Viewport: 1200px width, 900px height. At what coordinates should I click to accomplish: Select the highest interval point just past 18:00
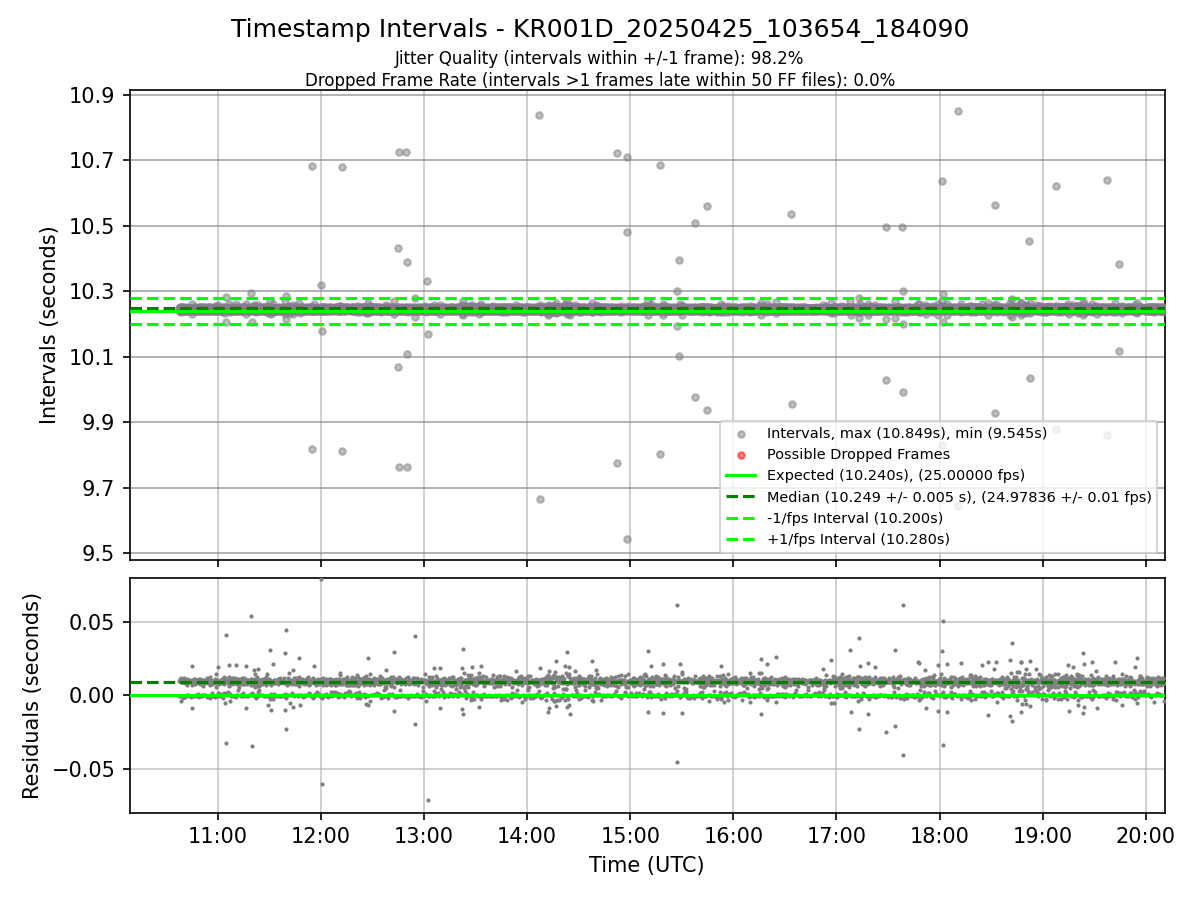point(958,111)
